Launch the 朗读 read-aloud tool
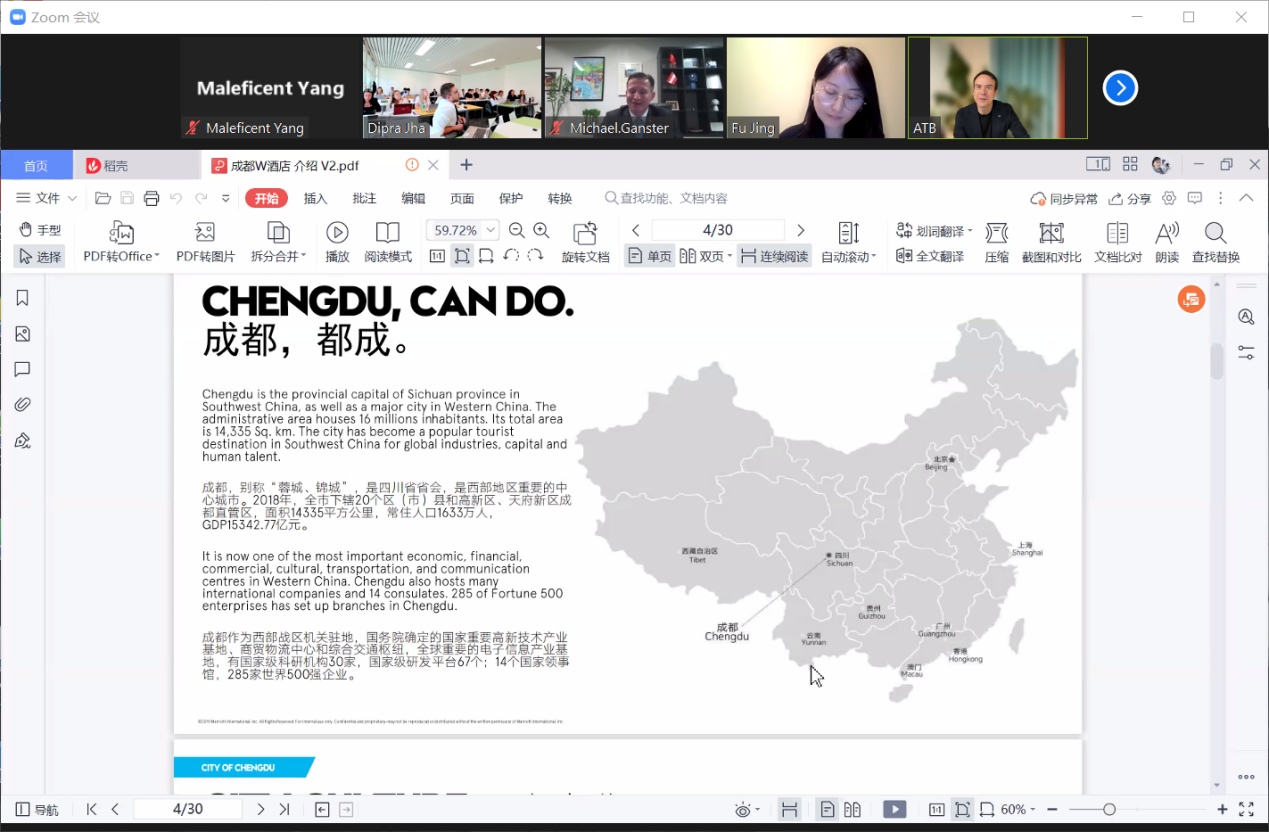This screenshot has height=832, width=1269. [x=1166, y=243]
